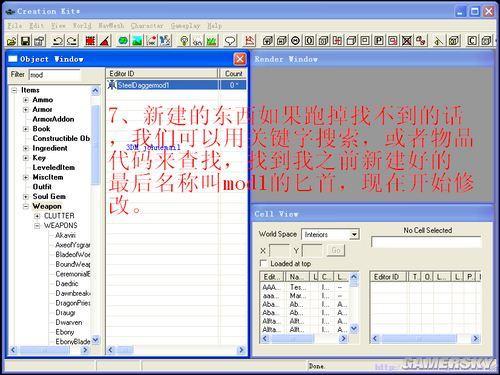The width and height of the screenshot is (500, 375).
Task: Click the Filter text field
Action: pos(55,75)
